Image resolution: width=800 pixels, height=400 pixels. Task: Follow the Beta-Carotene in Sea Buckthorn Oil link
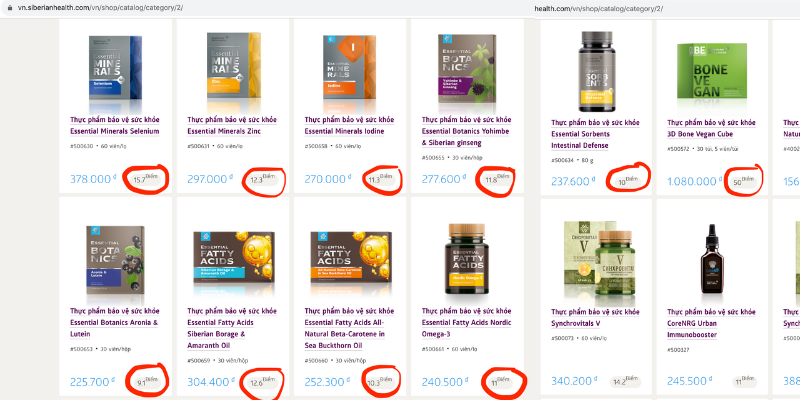pos(349,328)
